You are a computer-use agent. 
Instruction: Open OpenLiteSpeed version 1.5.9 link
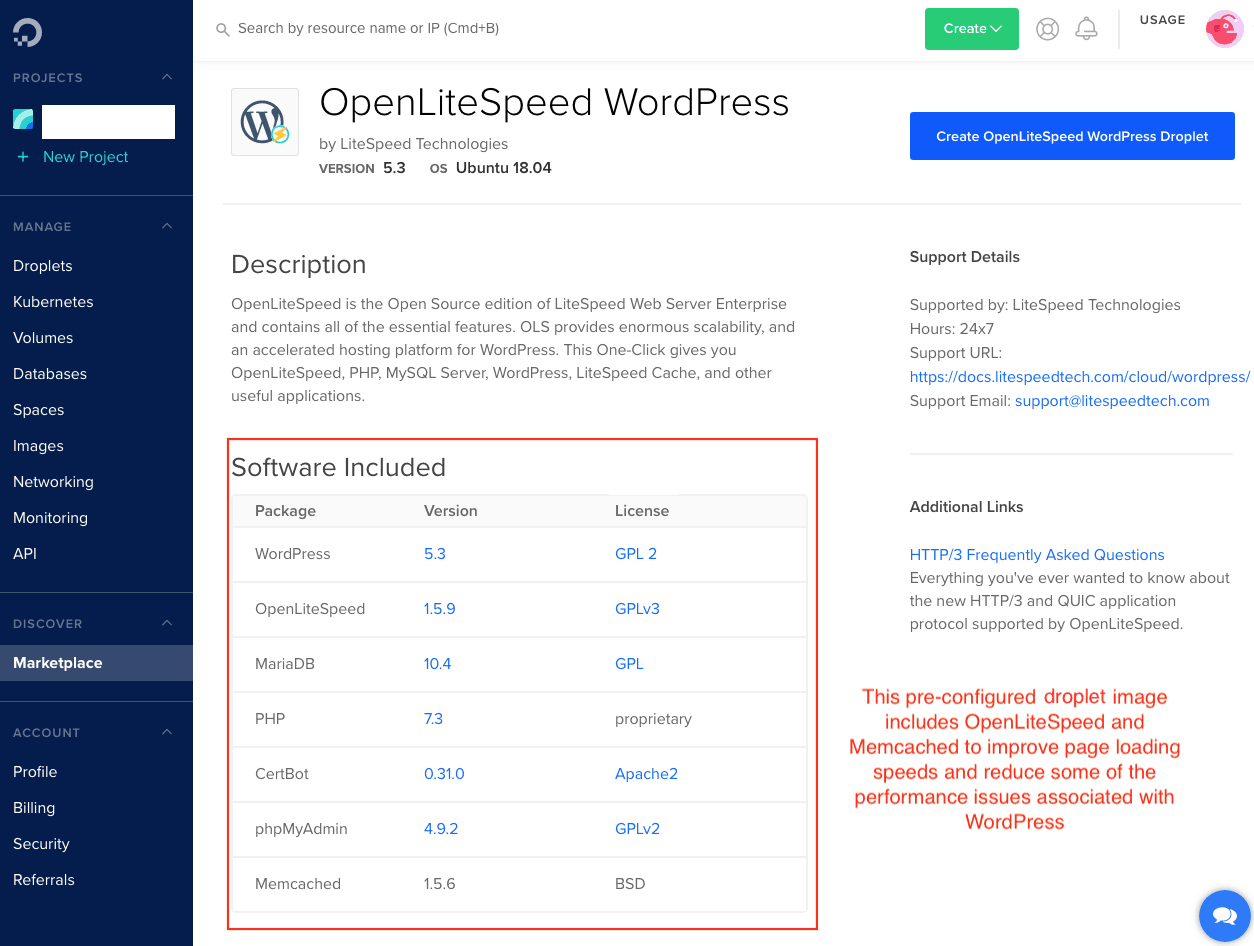coord(440,609)
